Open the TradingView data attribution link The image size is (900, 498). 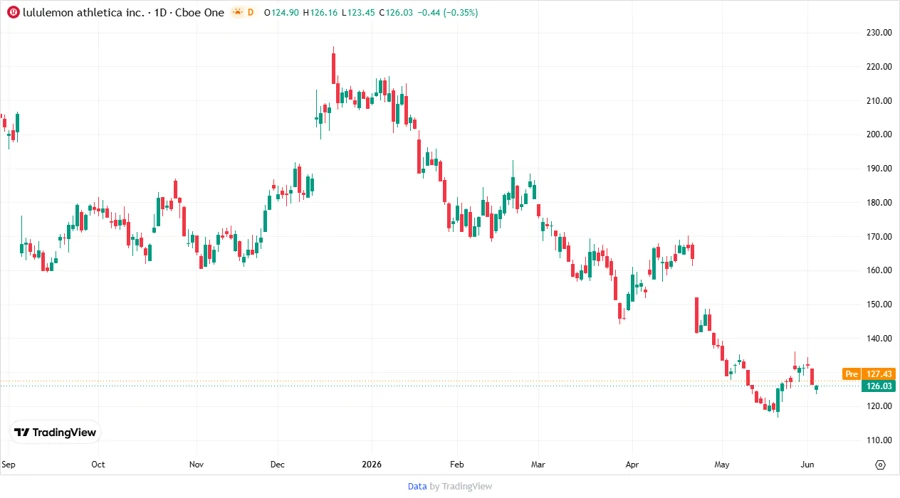[417, 486]
